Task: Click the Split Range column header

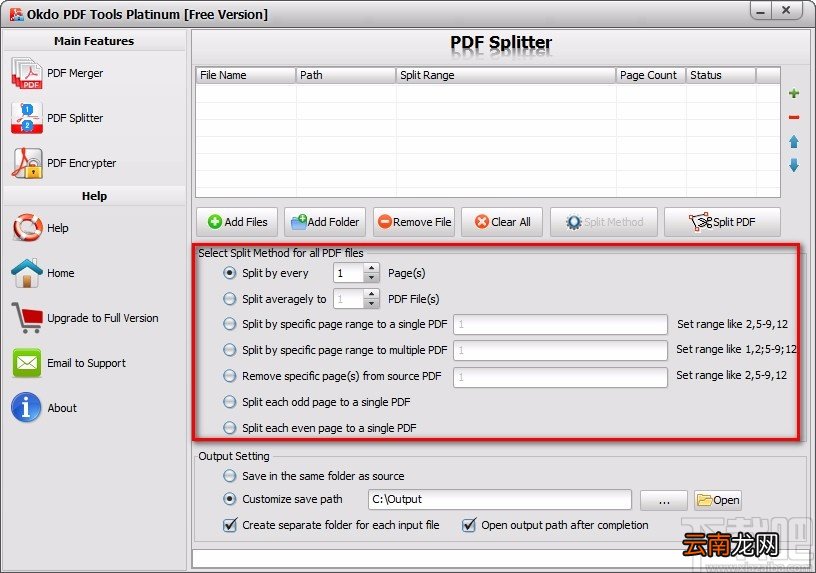Action: pyautogui.click(x=506, y=75)
